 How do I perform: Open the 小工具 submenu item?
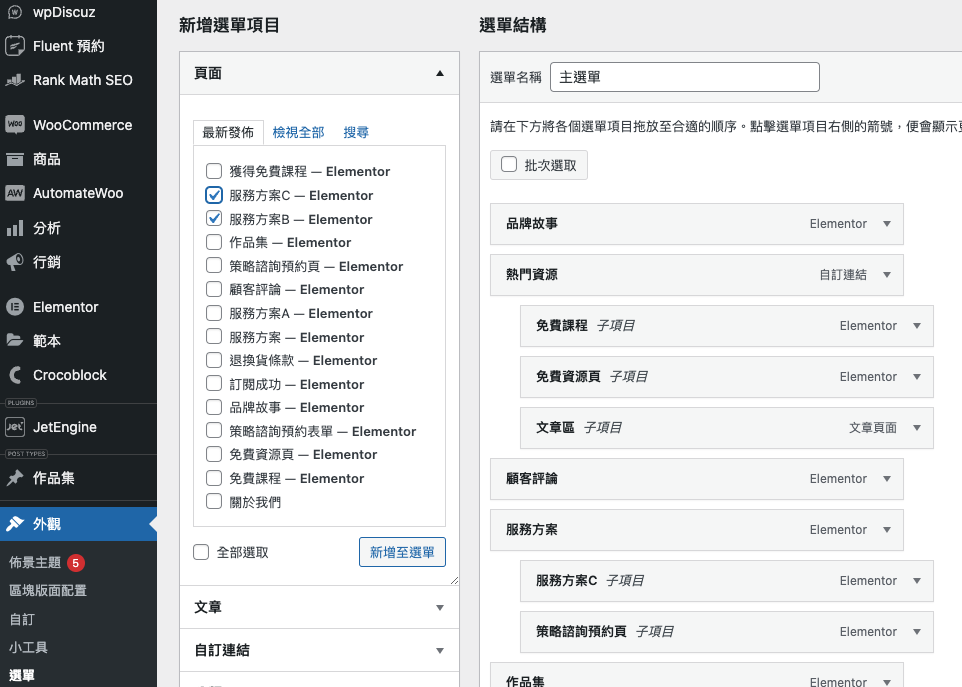coord(28,647)
